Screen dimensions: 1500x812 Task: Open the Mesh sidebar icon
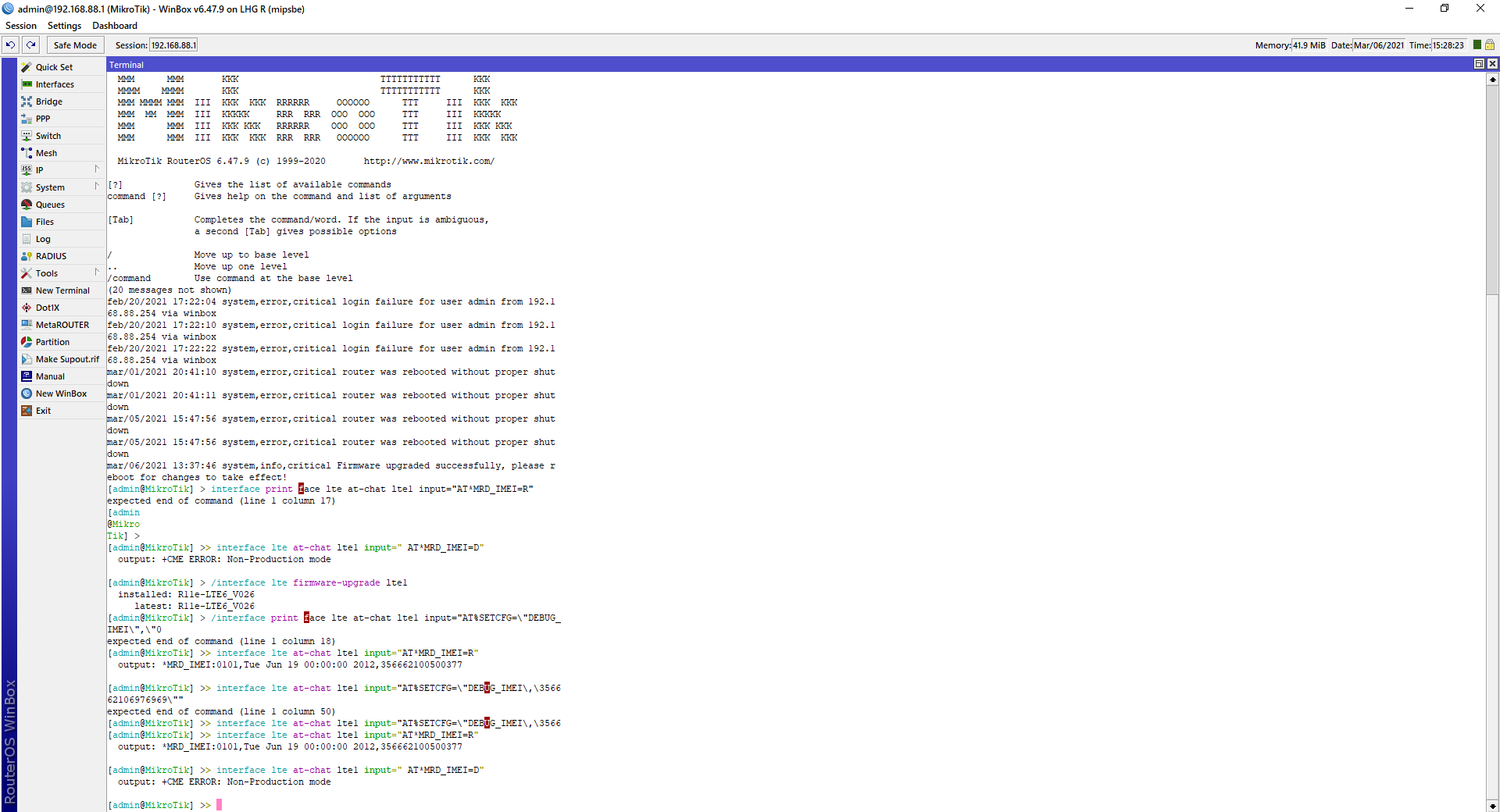27,153
